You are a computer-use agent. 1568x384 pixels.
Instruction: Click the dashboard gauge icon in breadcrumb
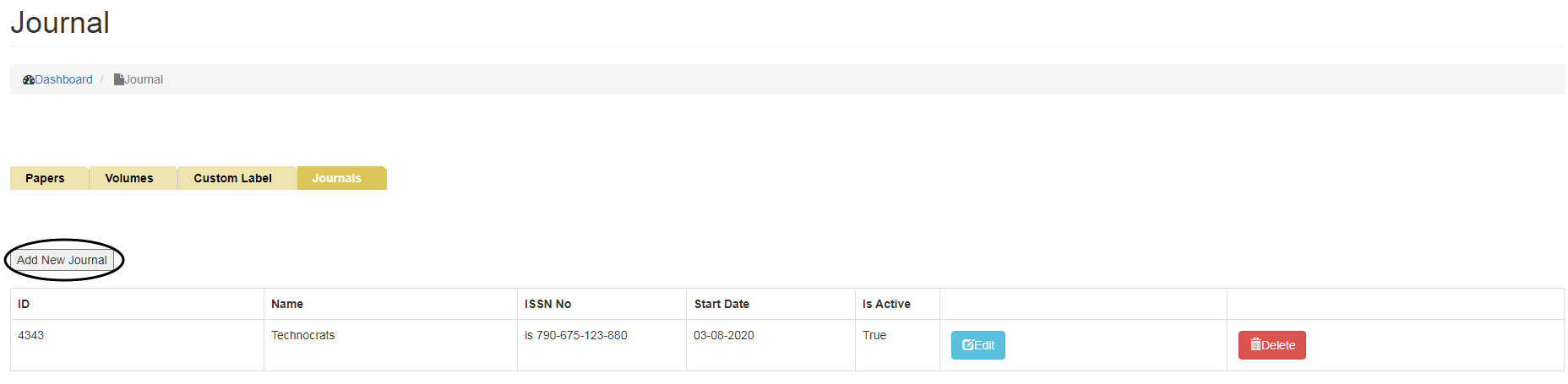(x=29, y=80)
